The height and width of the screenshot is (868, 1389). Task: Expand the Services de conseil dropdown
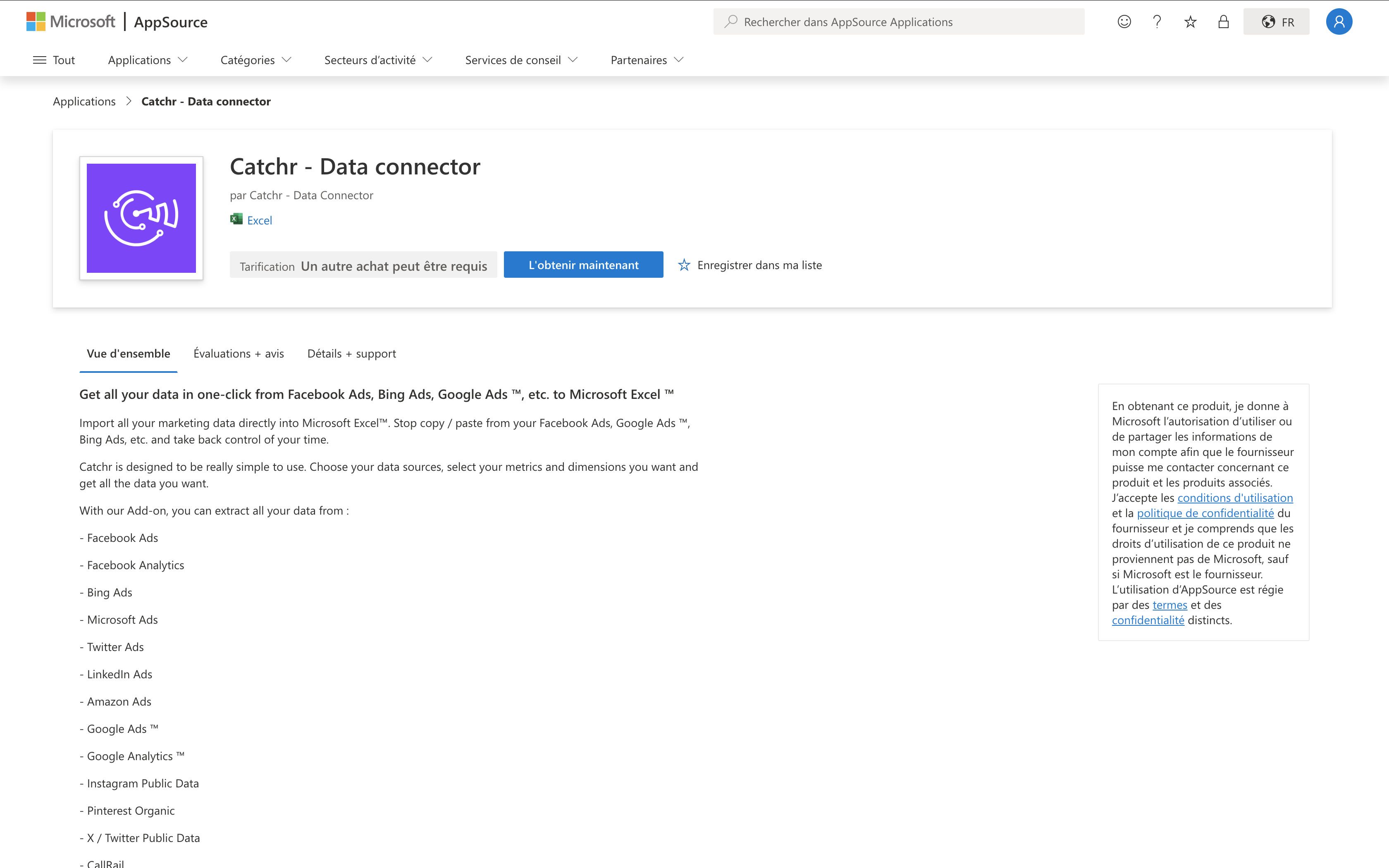tap(521, 60)
